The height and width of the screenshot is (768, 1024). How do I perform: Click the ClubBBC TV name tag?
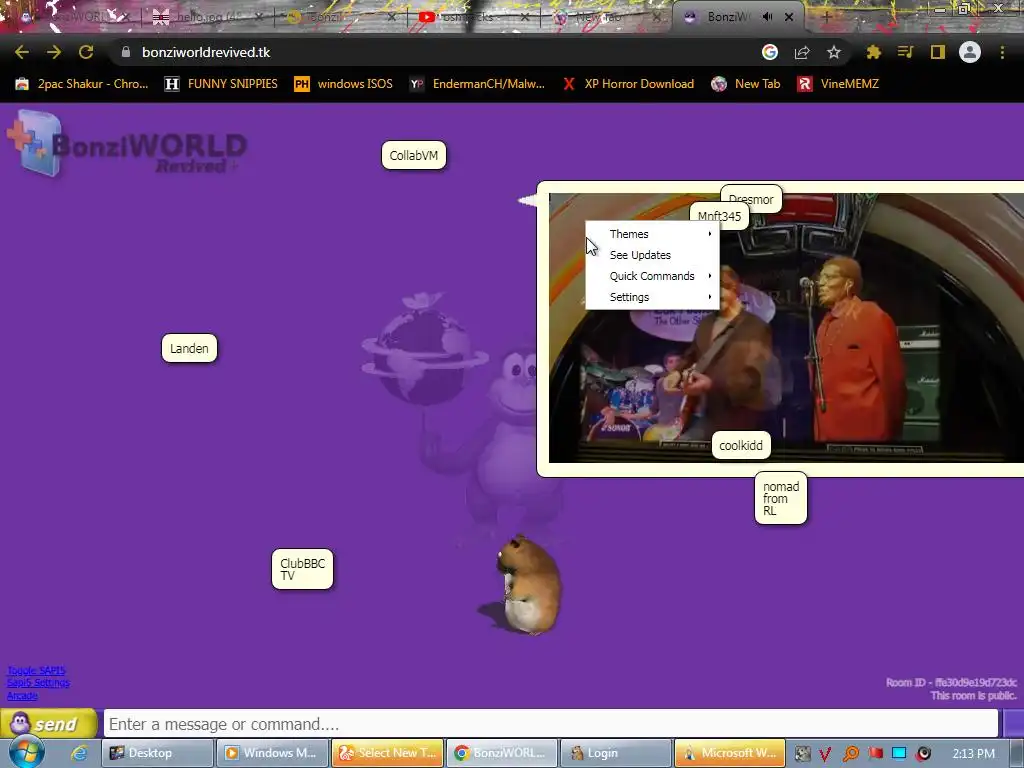(302, 569)
